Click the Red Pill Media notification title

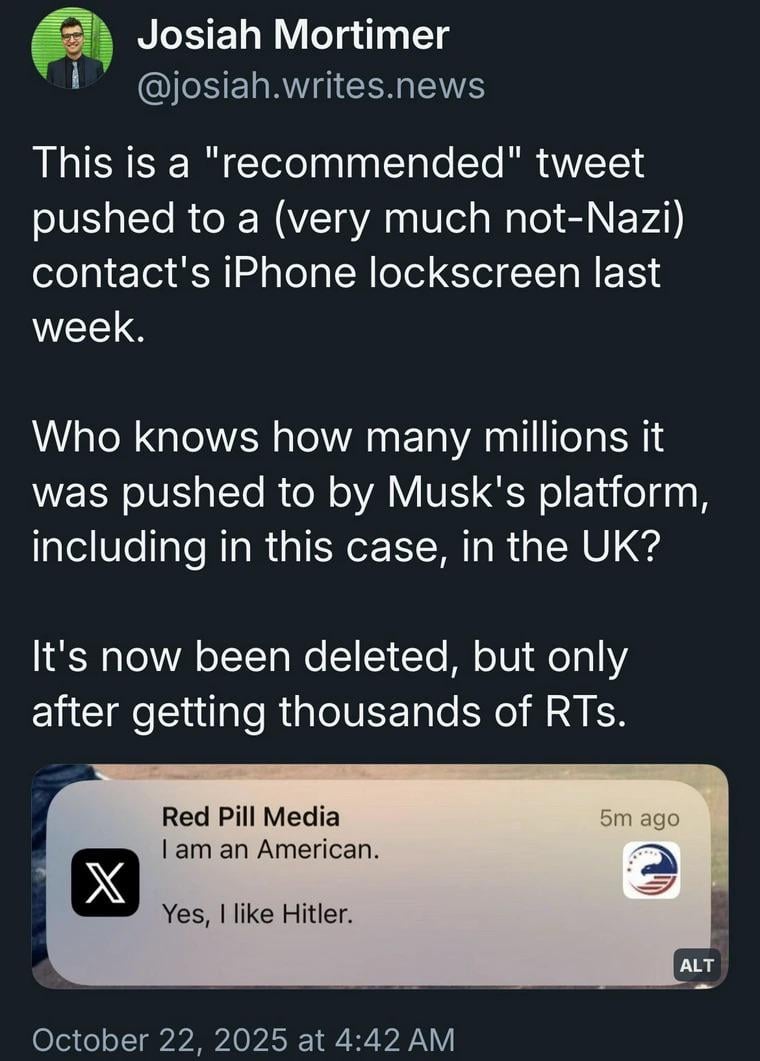click(x=250, y=817)
